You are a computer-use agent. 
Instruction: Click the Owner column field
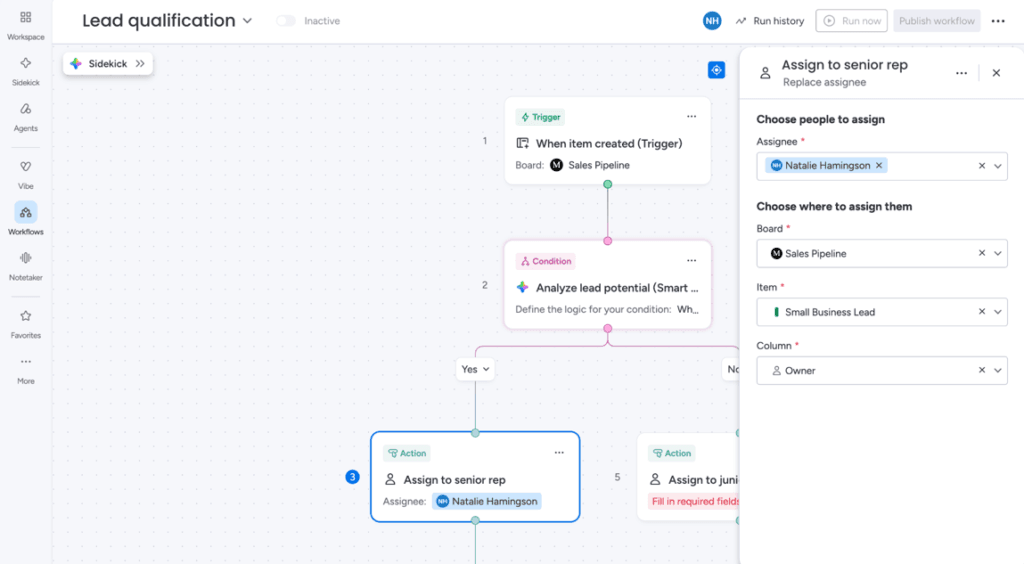882,370
